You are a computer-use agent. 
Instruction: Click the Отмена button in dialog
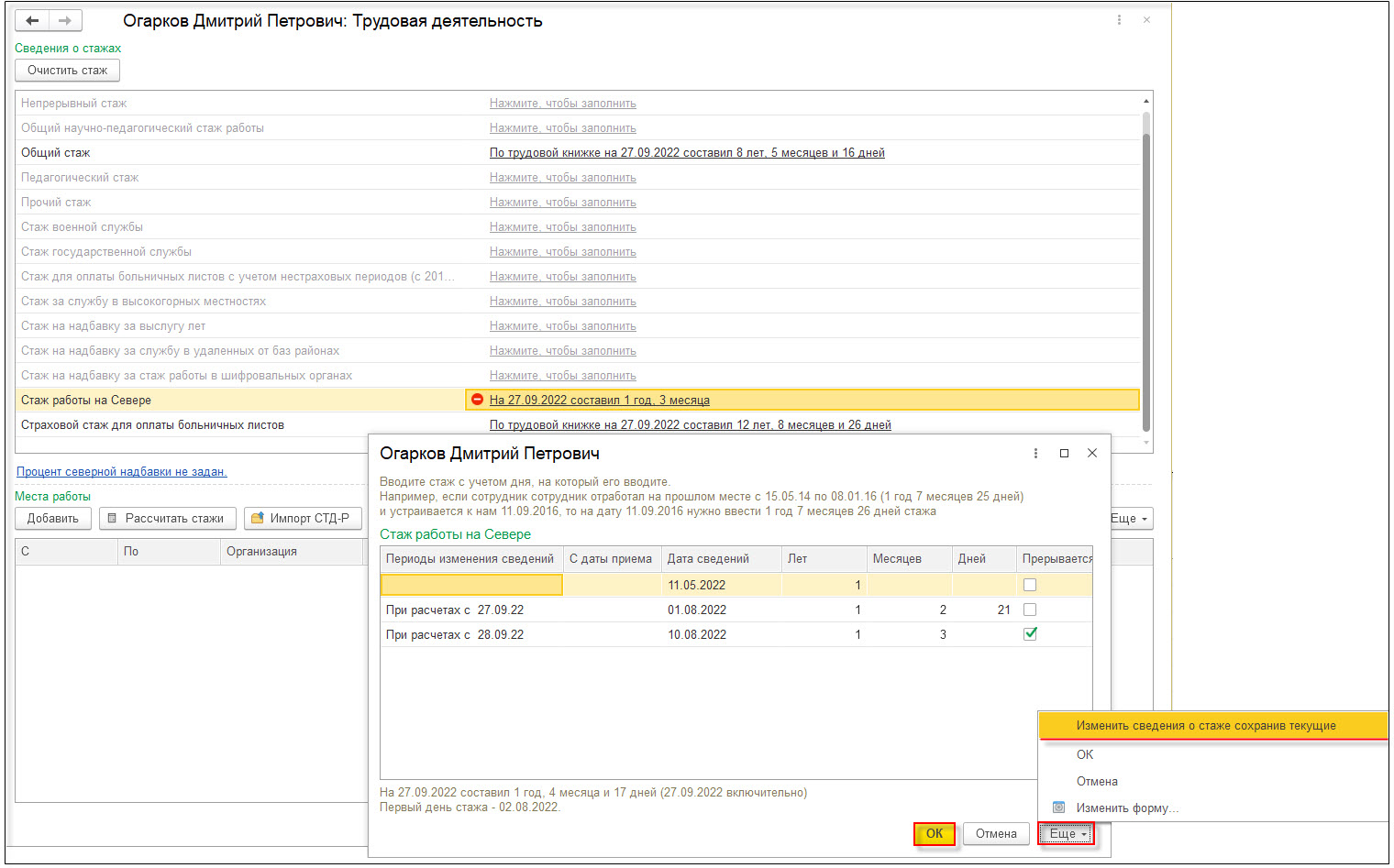(996, 833)
